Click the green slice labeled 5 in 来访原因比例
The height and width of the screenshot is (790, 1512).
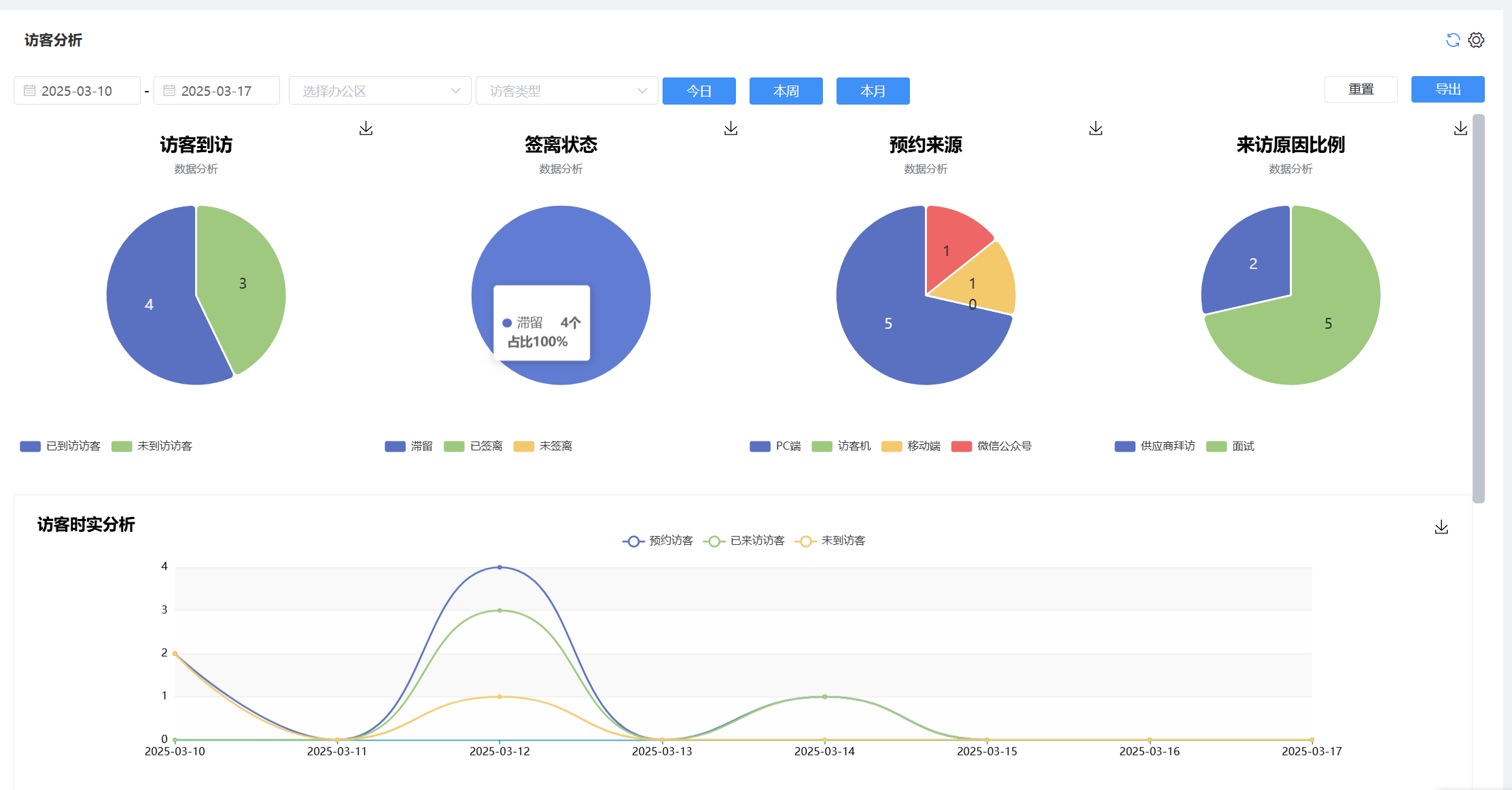pos(1328,324)
